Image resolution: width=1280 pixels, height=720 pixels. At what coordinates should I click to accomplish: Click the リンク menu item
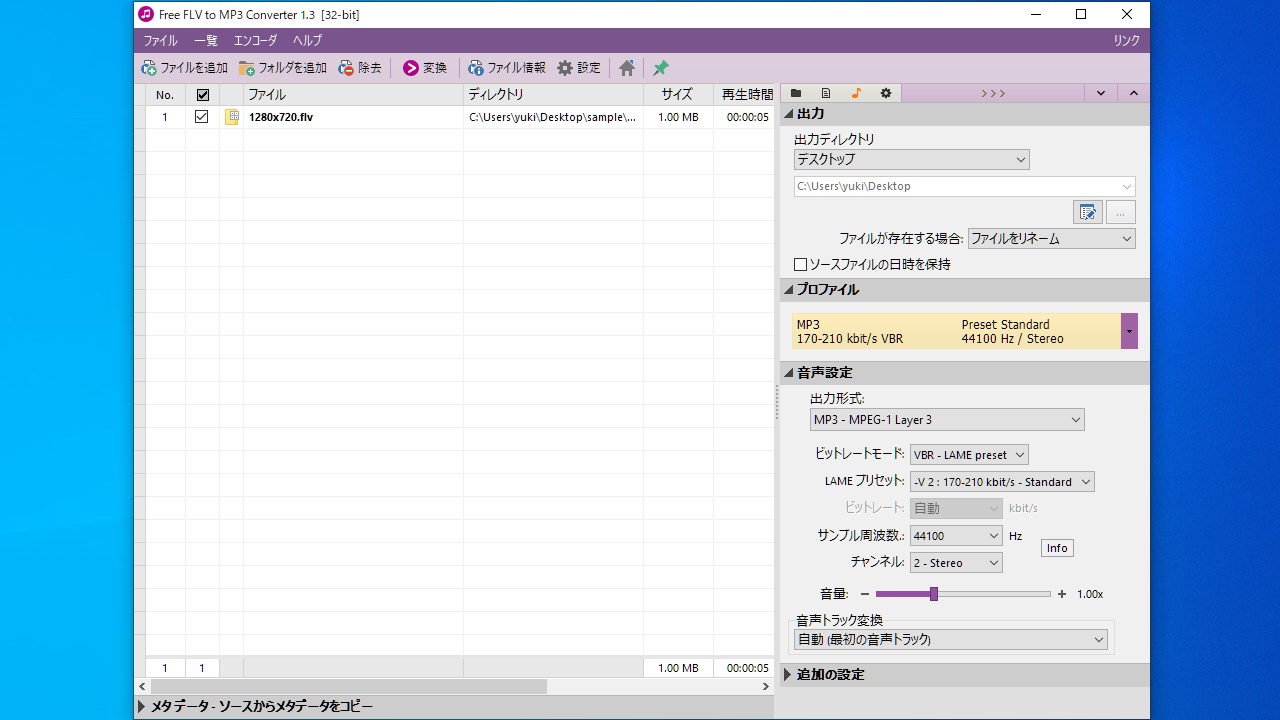(x=1126, y=41)
